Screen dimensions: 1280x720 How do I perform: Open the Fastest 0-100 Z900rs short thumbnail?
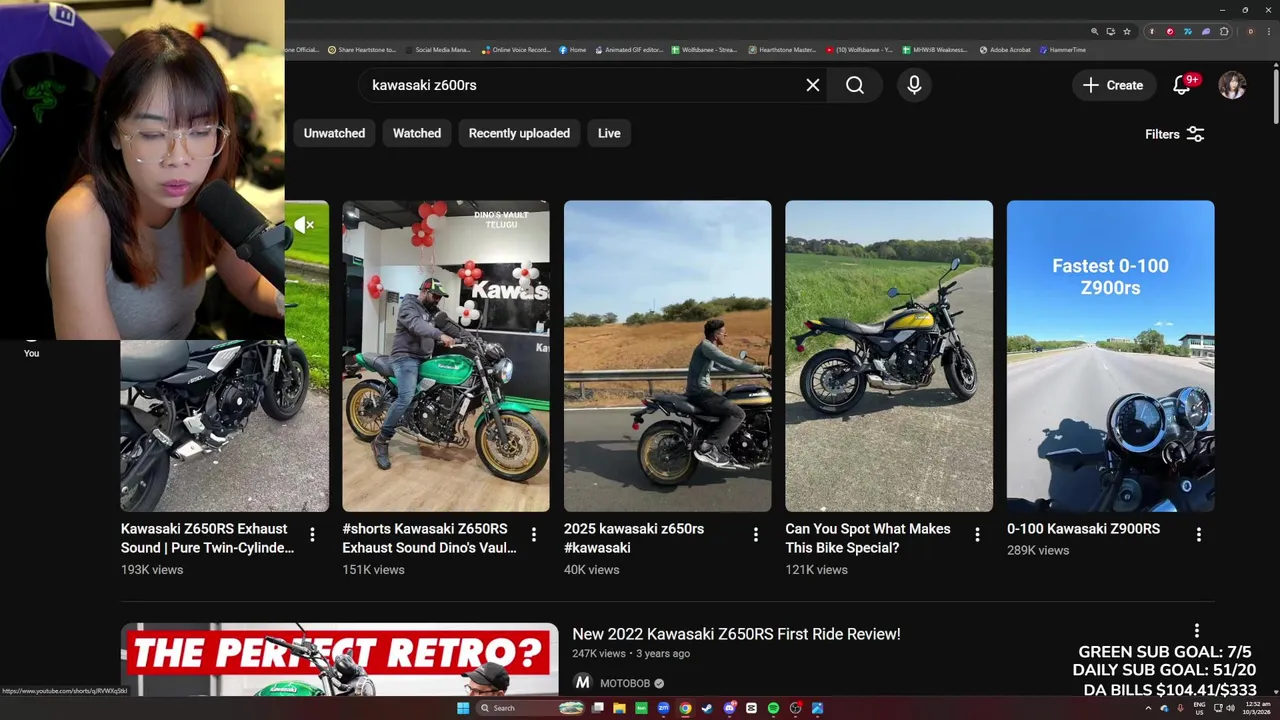1110,356
